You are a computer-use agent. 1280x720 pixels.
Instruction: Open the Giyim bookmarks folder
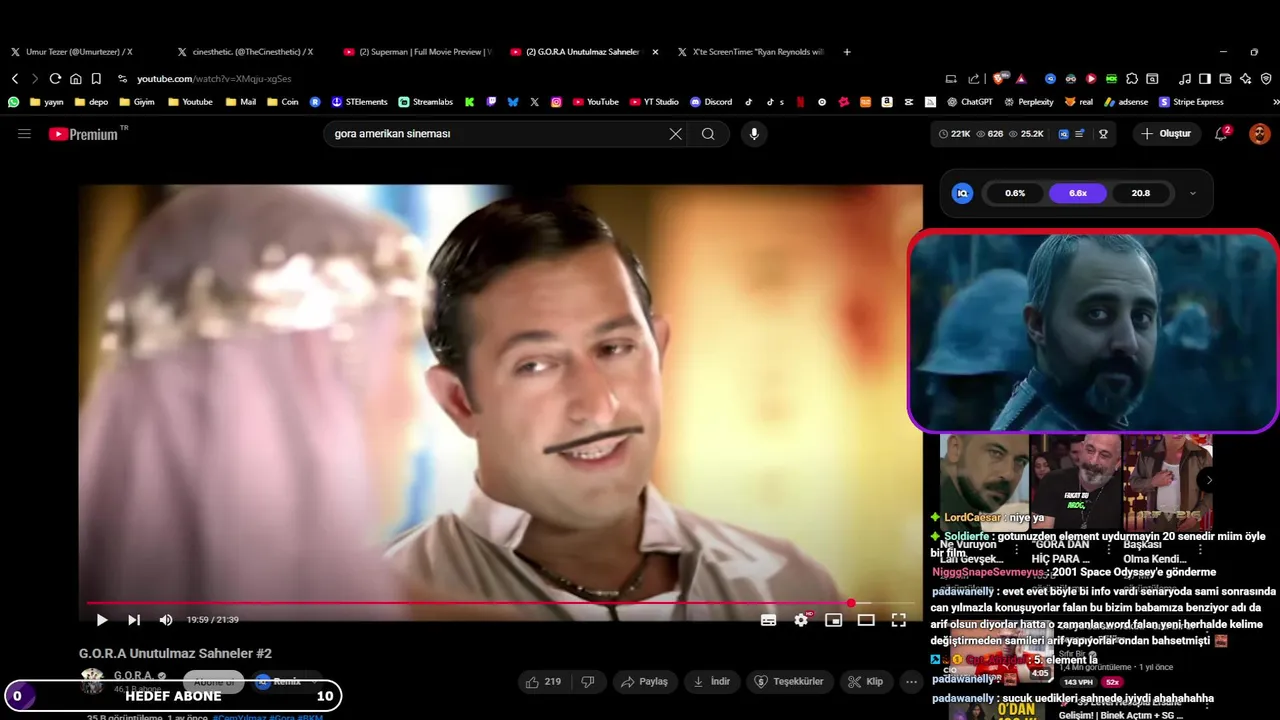click(137, 102)
